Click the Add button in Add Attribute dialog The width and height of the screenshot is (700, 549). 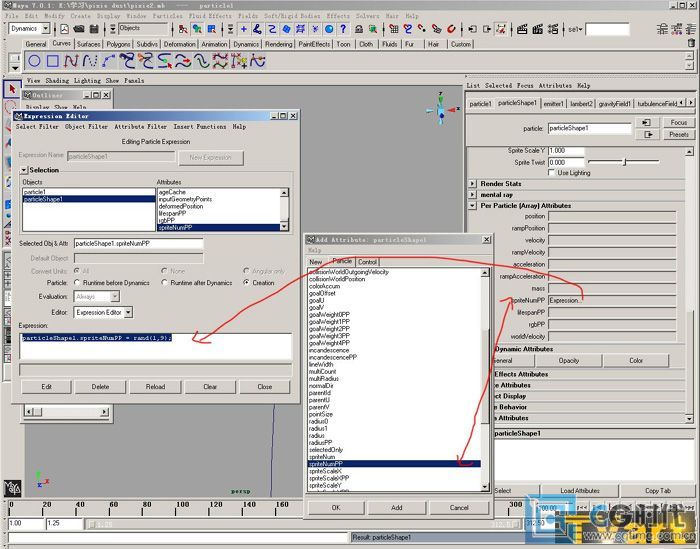point(396,507)
